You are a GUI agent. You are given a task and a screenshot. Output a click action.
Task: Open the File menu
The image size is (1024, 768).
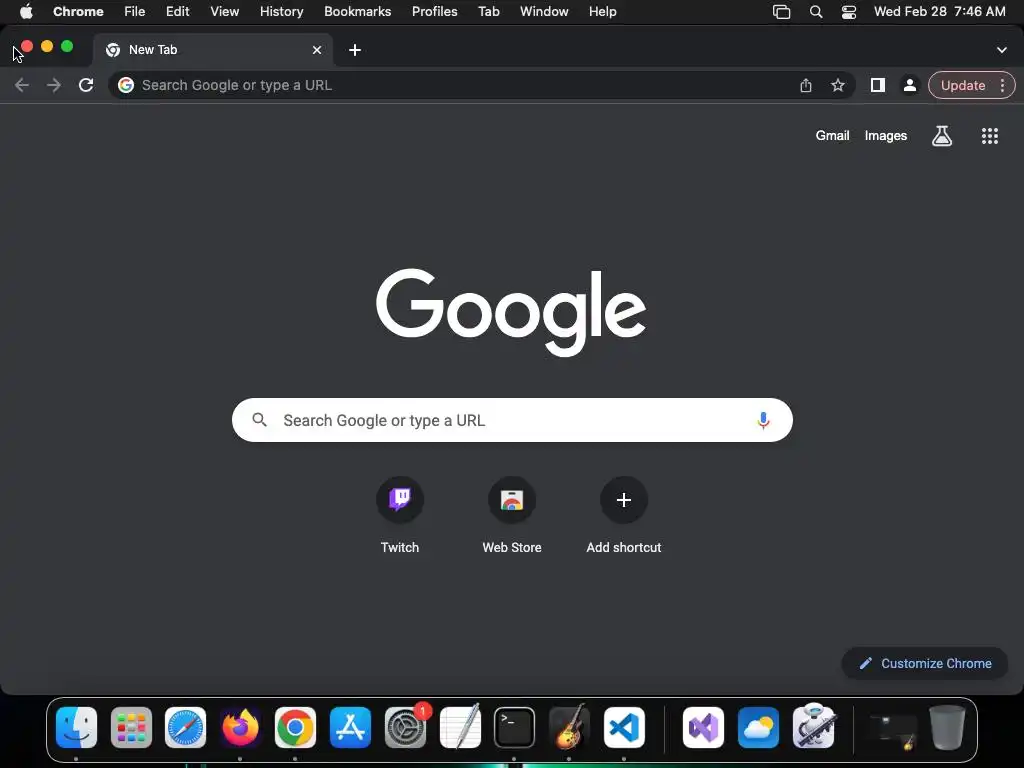[135, 12]
